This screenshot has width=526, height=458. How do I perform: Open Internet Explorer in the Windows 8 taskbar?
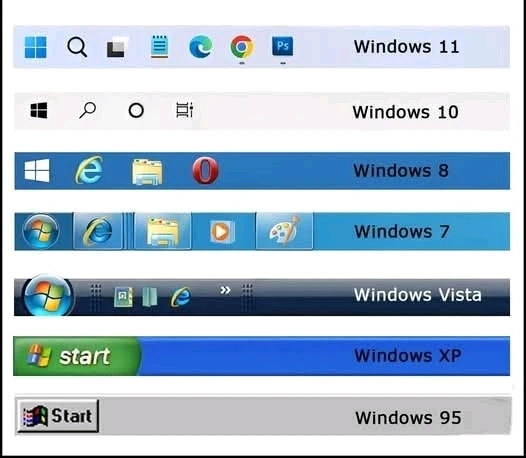[x=89, y=170]
